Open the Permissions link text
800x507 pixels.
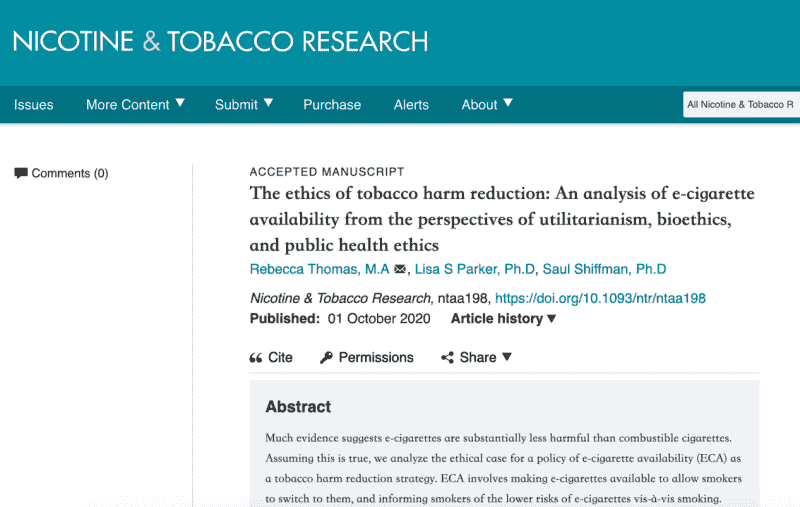(x=376, y=358)
